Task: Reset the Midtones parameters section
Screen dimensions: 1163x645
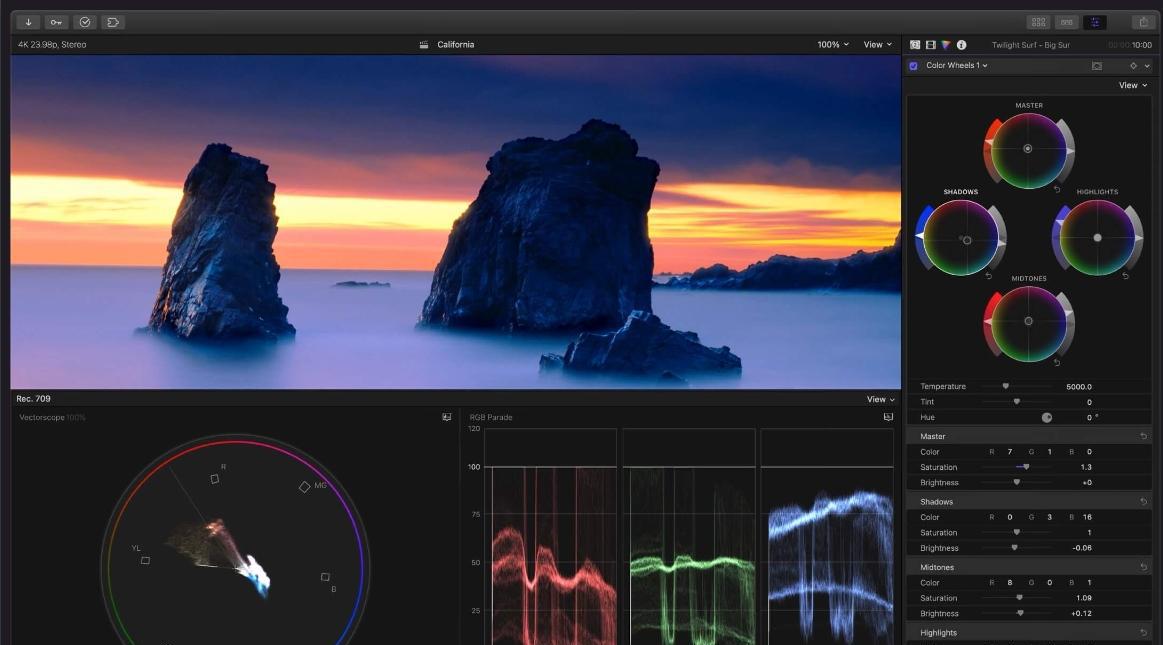Action: tap(1143, 567)
